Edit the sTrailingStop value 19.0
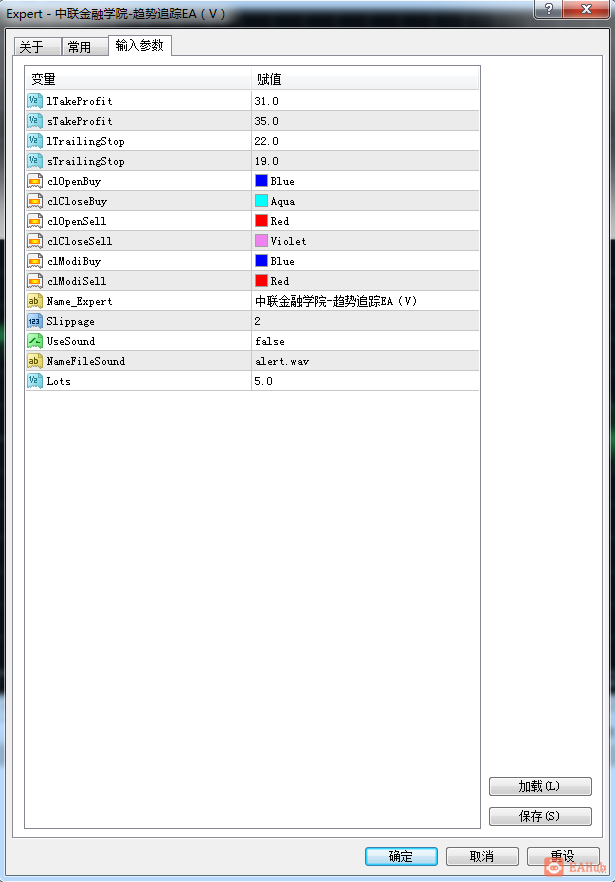Image resolution: width=615 pixels, height=882 pixels. (365, 161)
